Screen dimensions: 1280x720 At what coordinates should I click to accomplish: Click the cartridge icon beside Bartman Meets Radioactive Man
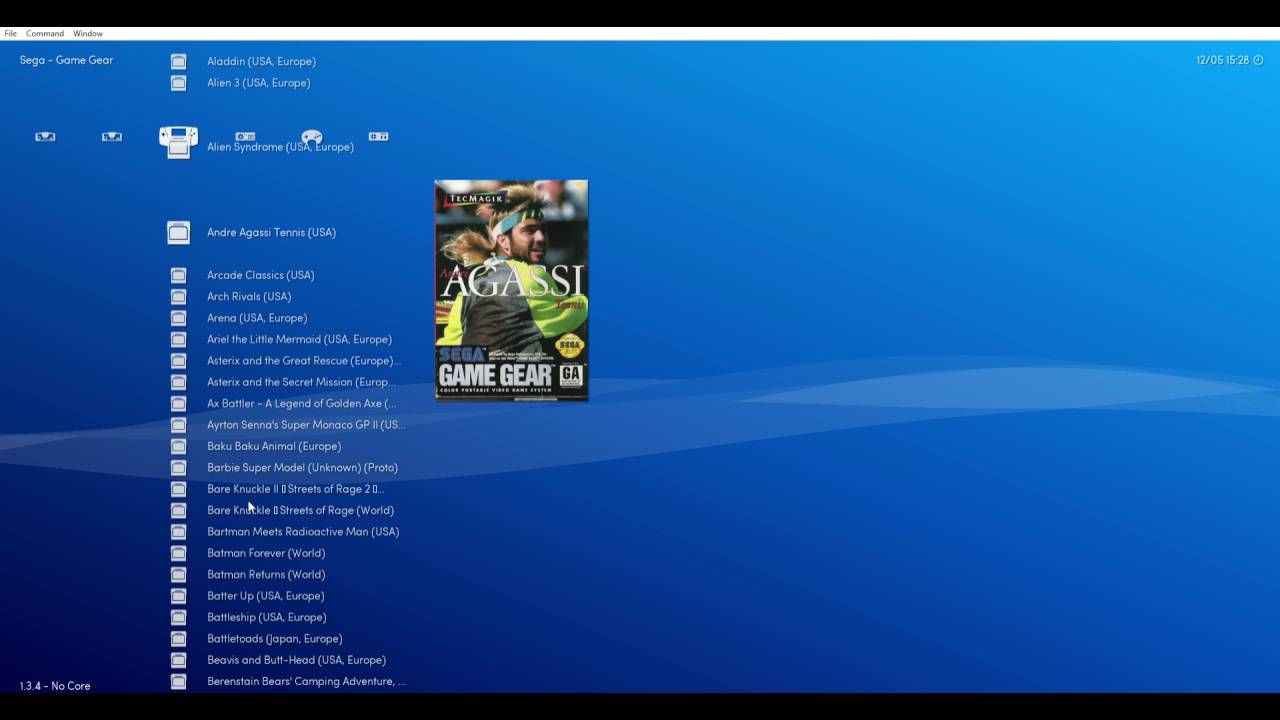point(178,531)
